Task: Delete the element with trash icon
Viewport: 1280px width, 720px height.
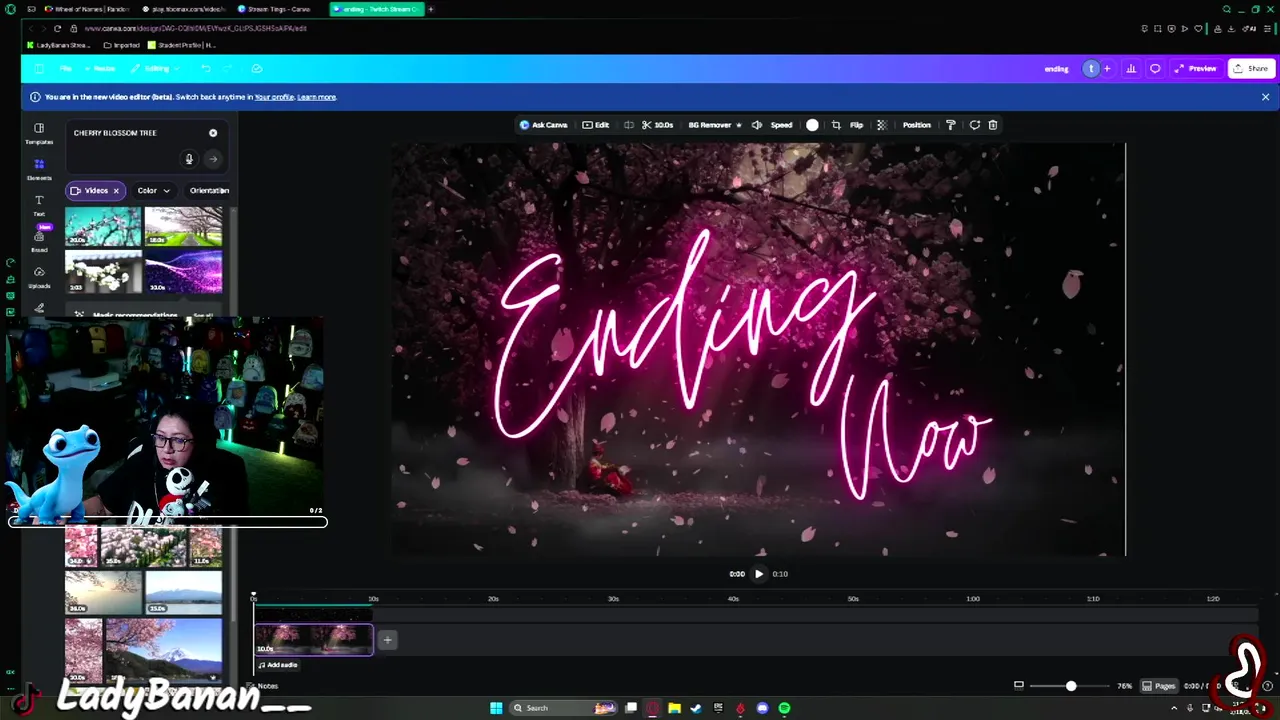Action: [x=993, y=125]
